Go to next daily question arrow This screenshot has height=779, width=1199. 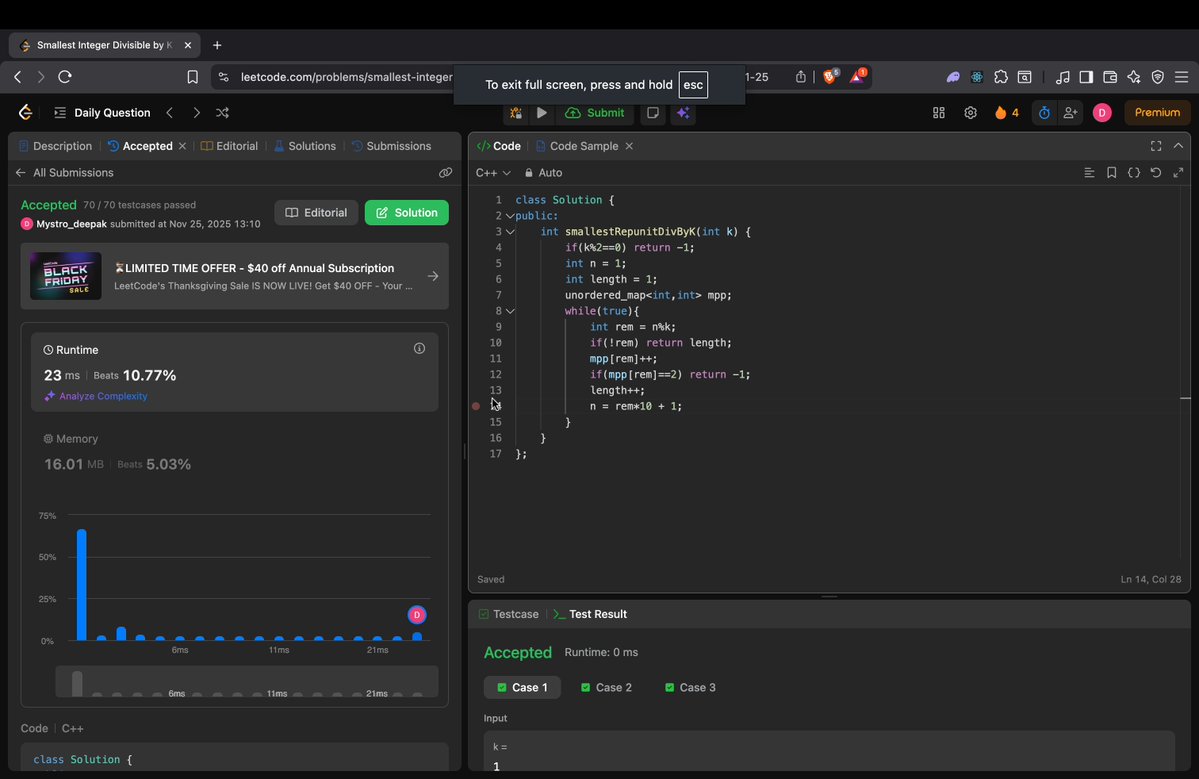197,112
